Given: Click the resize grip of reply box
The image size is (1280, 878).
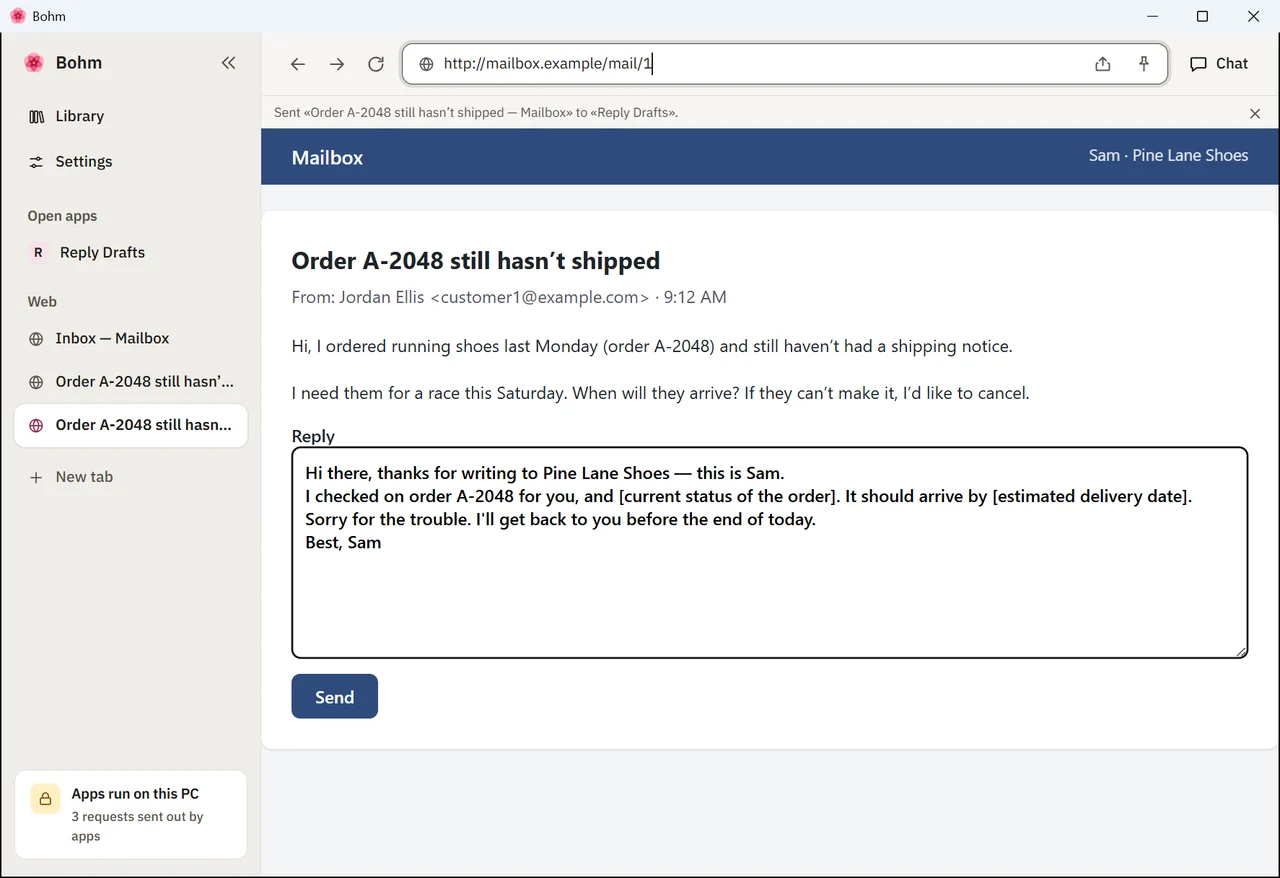Looking at the screenshot, I should pos(1241,652).
